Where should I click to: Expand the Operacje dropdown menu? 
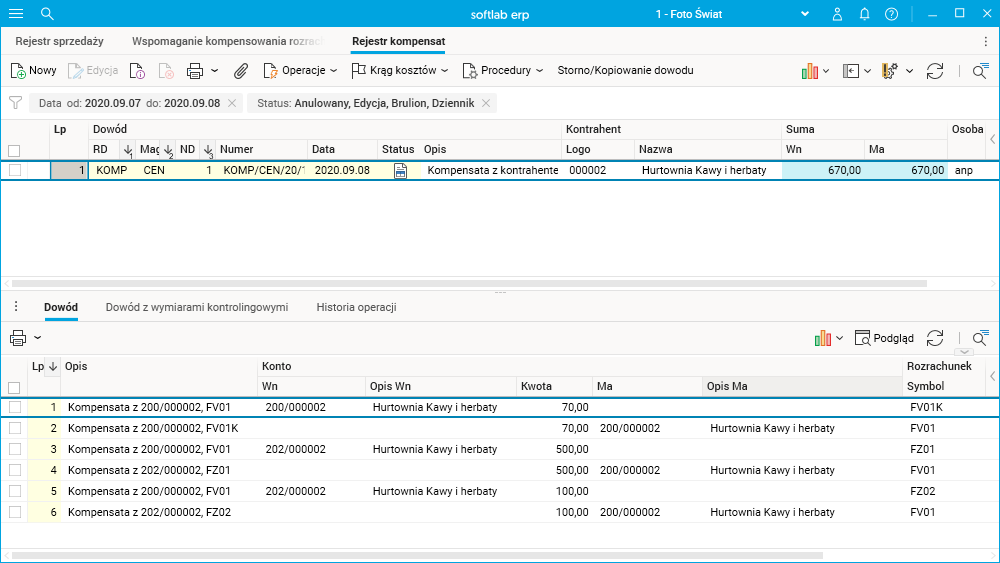pyautogui.click(x=300, y=71)
